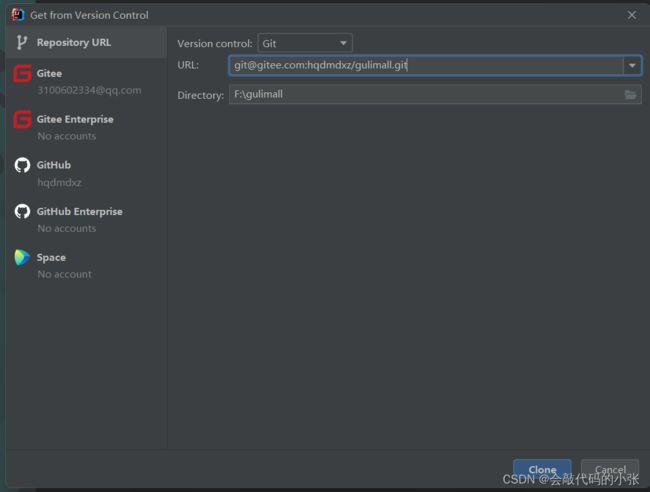The image size is (650, 492).
Task: Click 'No account' under Space
Action: tap(65, 274)
